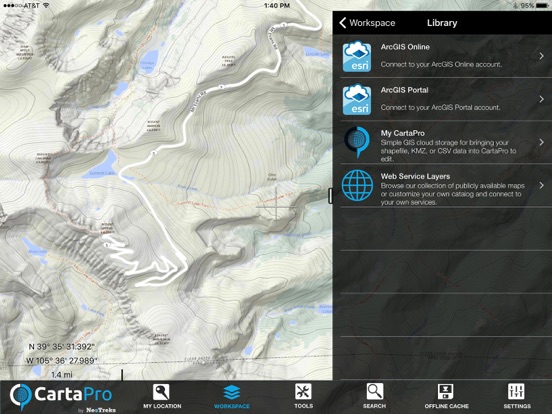
Task: Tap the Search tab label
Action: coord(374,406)
